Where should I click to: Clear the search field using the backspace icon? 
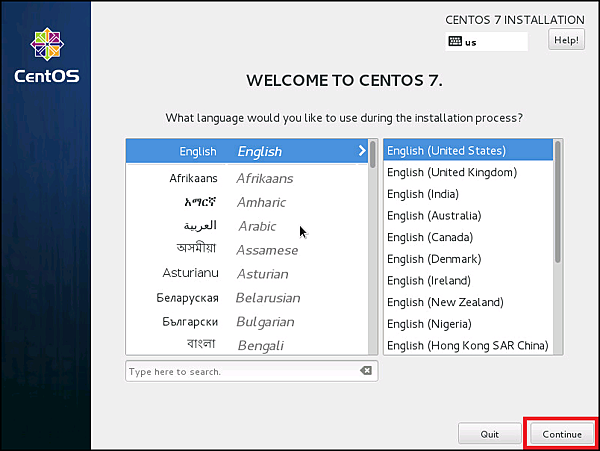pyautogui.click(x=366, y=371)
